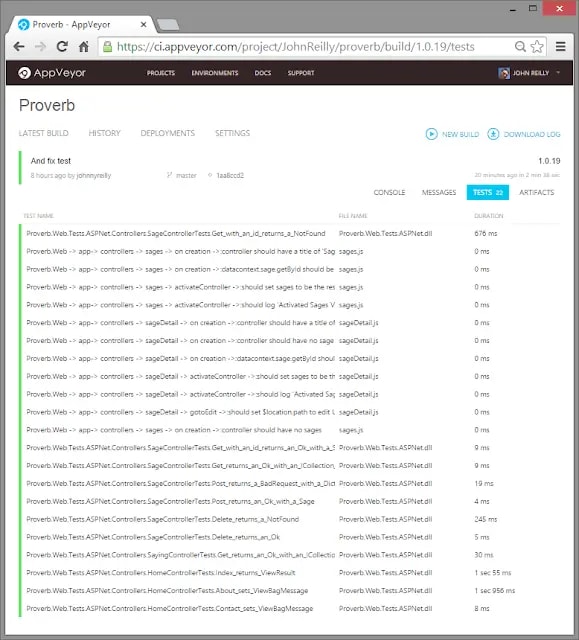Select the Delete_returns_an_Ok test row

tap(291, 537)
